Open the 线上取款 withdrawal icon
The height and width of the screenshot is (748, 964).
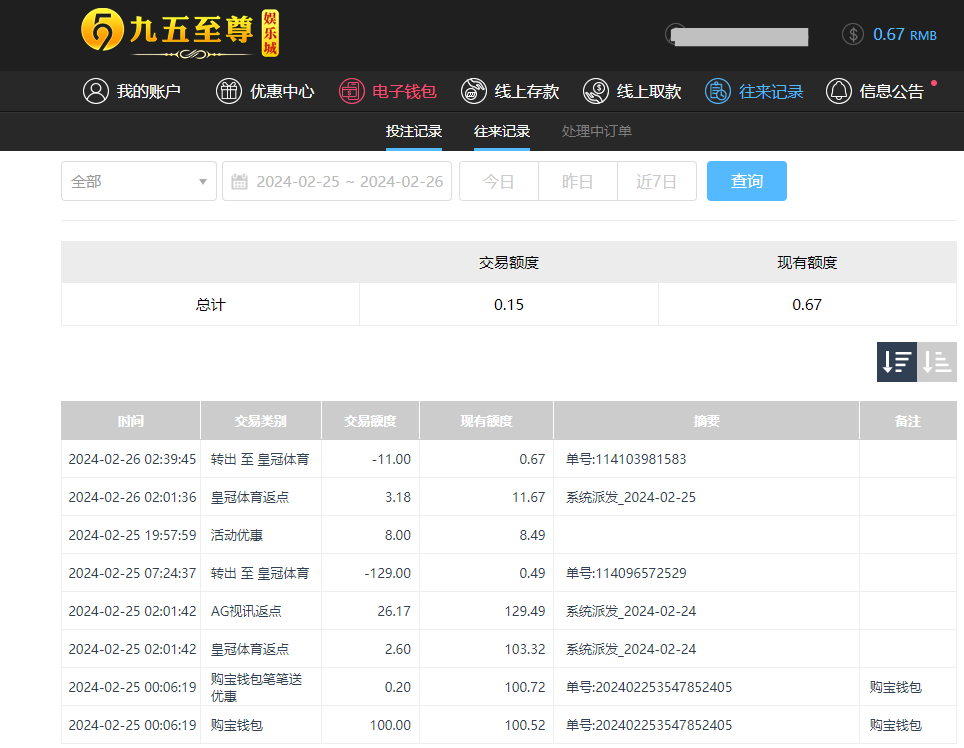tap(596, 91)
